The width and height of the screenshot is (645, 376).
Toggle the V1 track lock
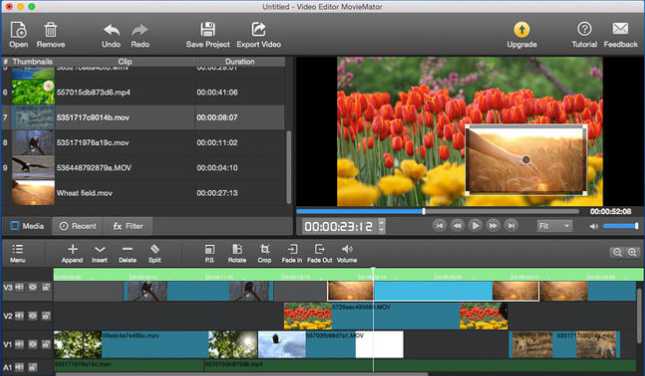tap(46, 344)
